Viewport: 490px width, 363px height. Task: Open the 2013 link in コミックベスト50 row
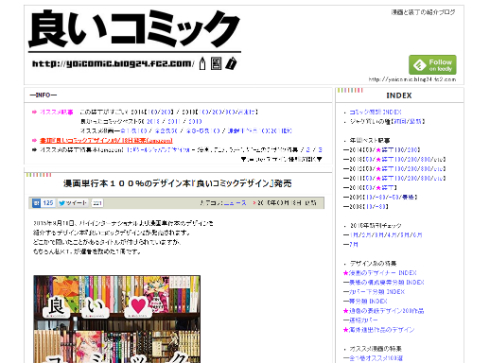tap(153, 121)
